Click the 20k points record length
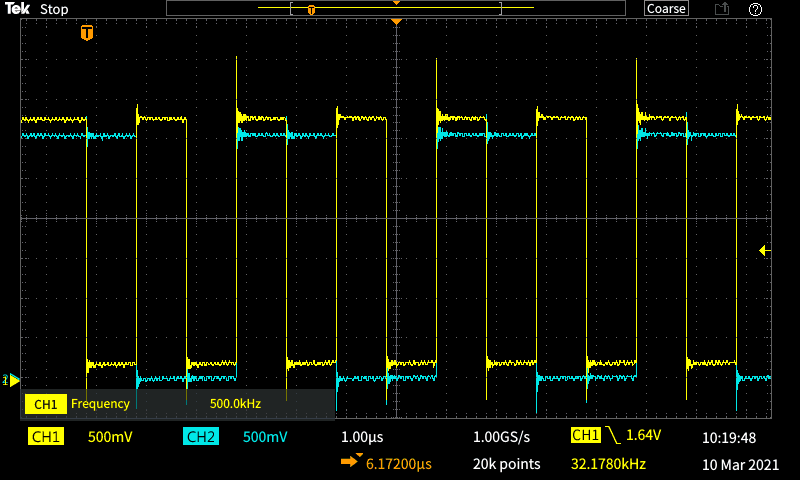The height and width of the screenshot is (480, 800). pos(506,464)
